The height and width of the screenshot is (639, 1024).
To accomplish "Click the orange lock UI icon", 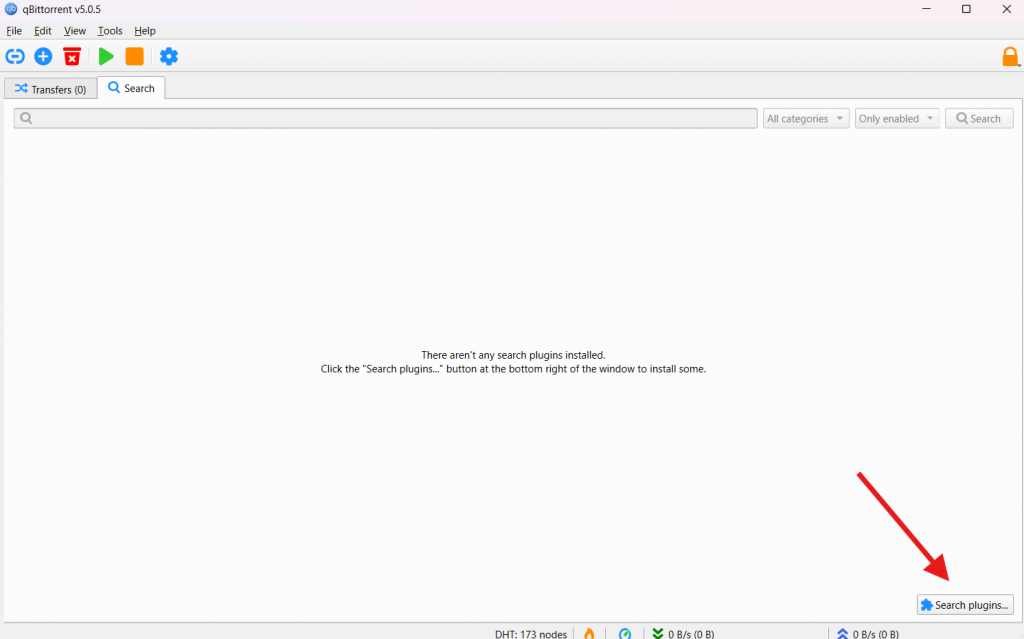I will click(1010, 57).
